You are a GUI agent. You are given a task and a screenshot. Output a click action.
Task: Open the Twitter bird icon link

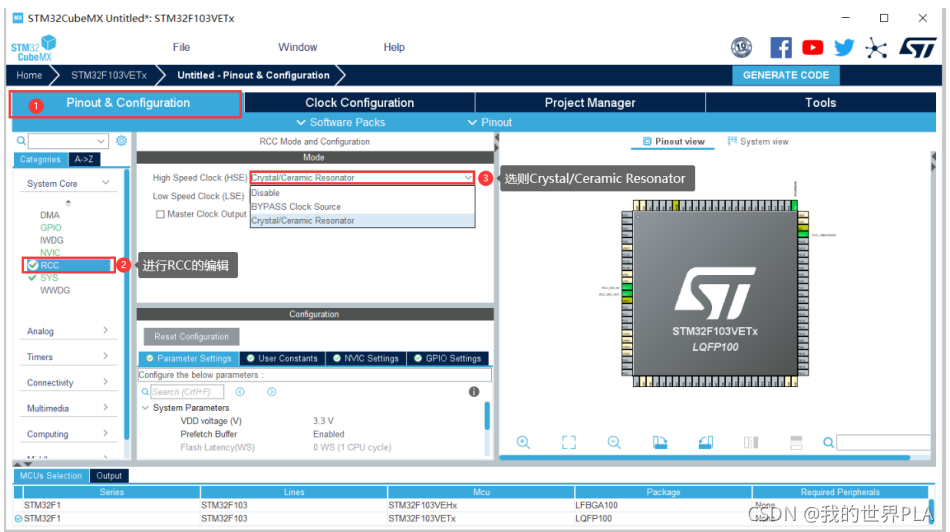click(x=844, y=47)
